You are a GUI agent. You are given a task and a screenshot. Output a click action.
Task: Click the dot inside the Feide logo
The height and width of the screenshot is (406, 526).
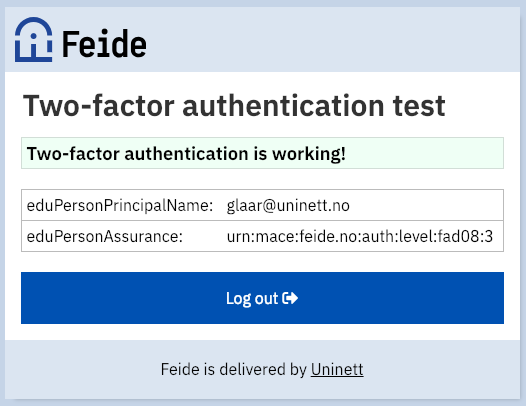[34, 37]
